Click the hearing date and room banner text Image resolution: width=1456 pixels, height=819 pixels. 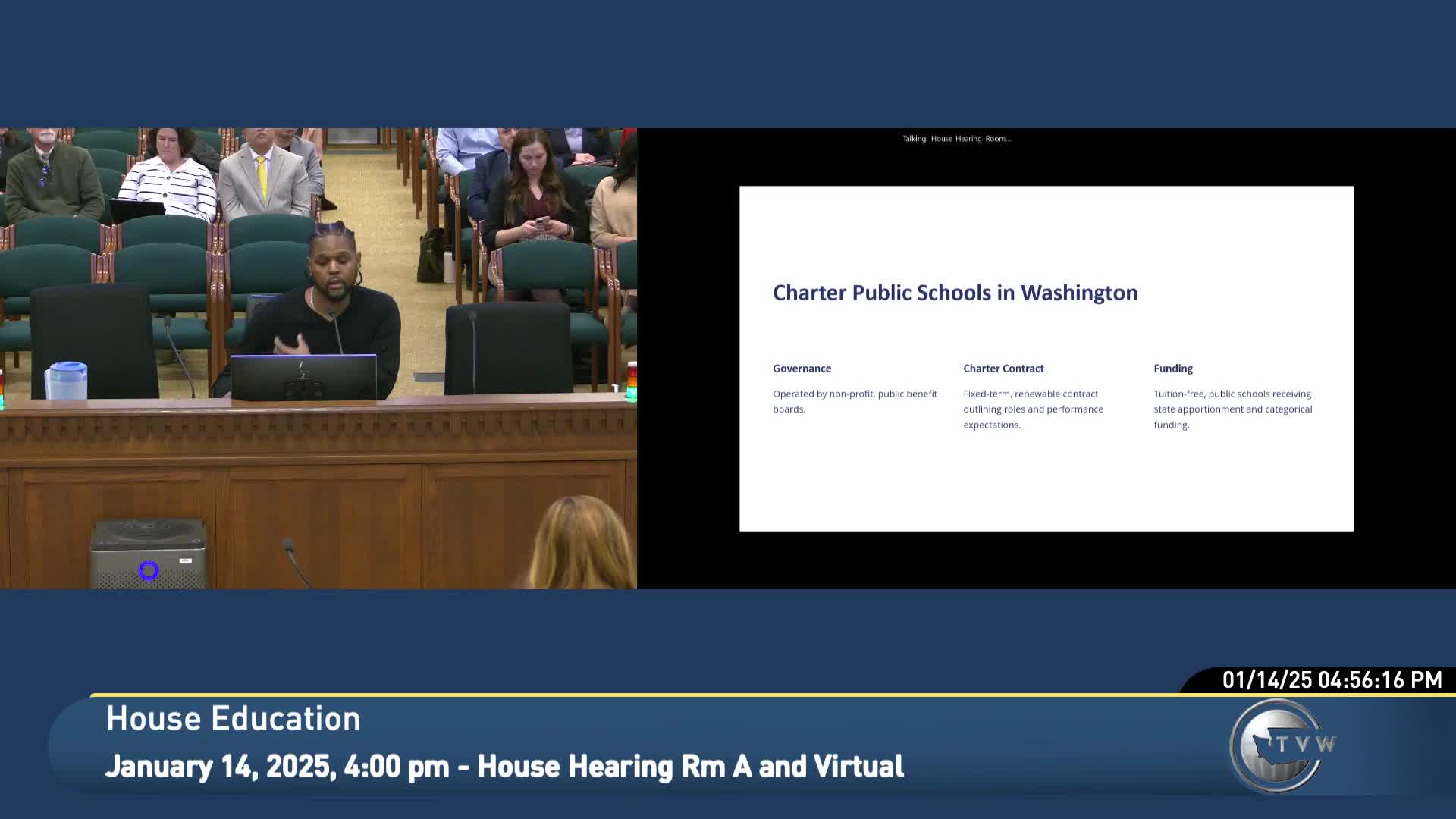(504, 767)
